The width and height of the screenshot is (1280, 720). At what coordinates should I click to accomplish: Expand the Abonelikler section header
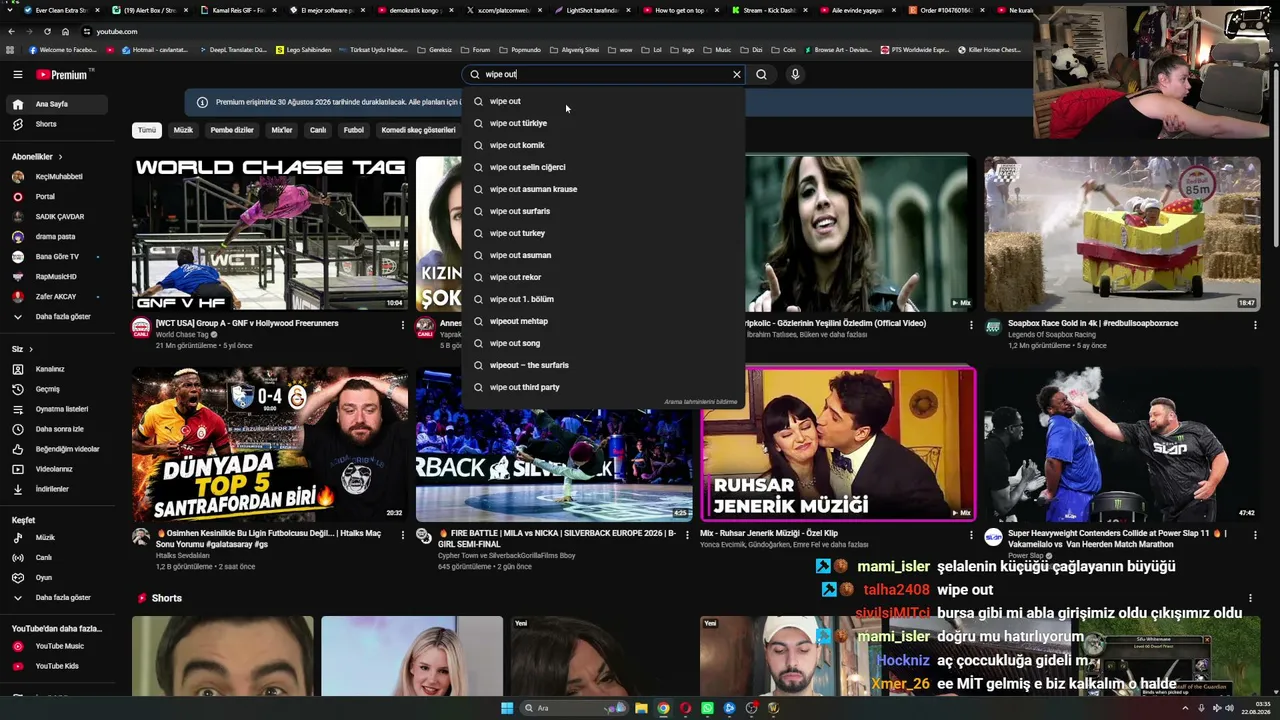coord(37,157)
